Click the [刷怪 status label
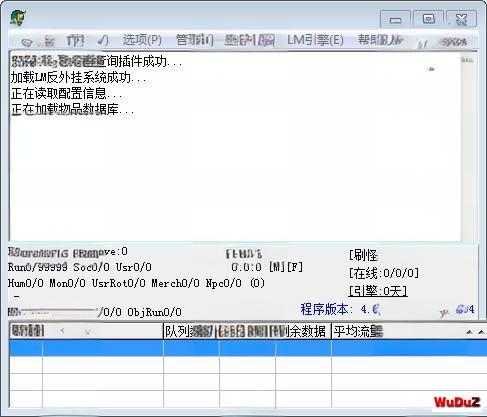This screenshot has height=417, width=487. [x=363, y=256]
